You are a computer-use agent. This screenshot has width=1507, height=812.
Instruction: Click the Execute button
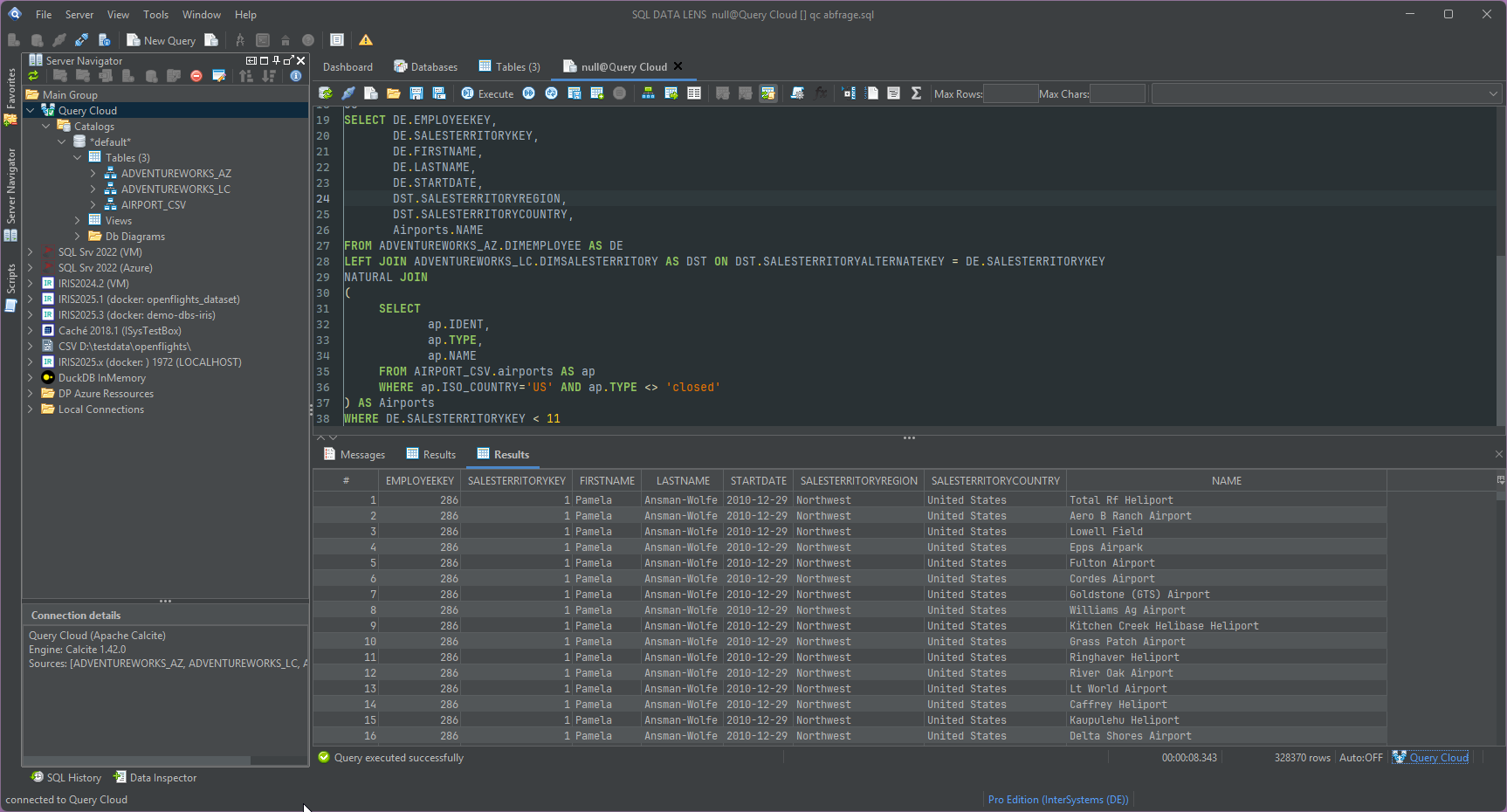(488, 93)
